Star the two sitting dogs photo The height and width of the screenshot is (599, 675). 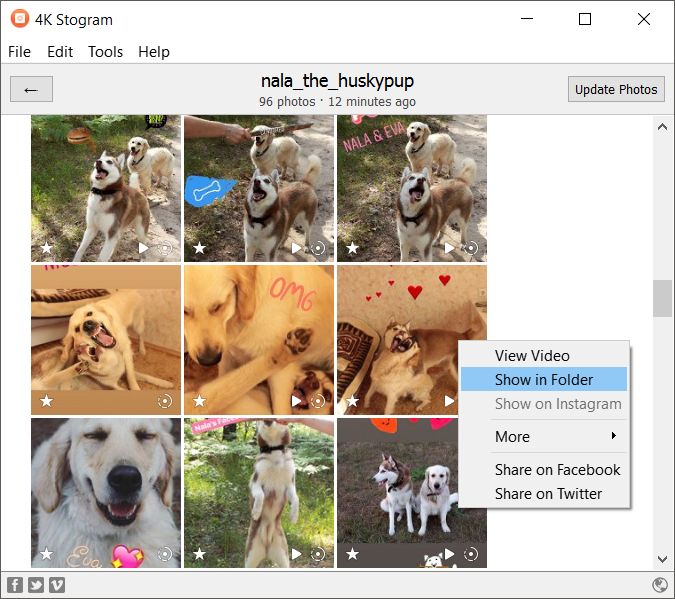pyautogui.click(x=353, y=554)
